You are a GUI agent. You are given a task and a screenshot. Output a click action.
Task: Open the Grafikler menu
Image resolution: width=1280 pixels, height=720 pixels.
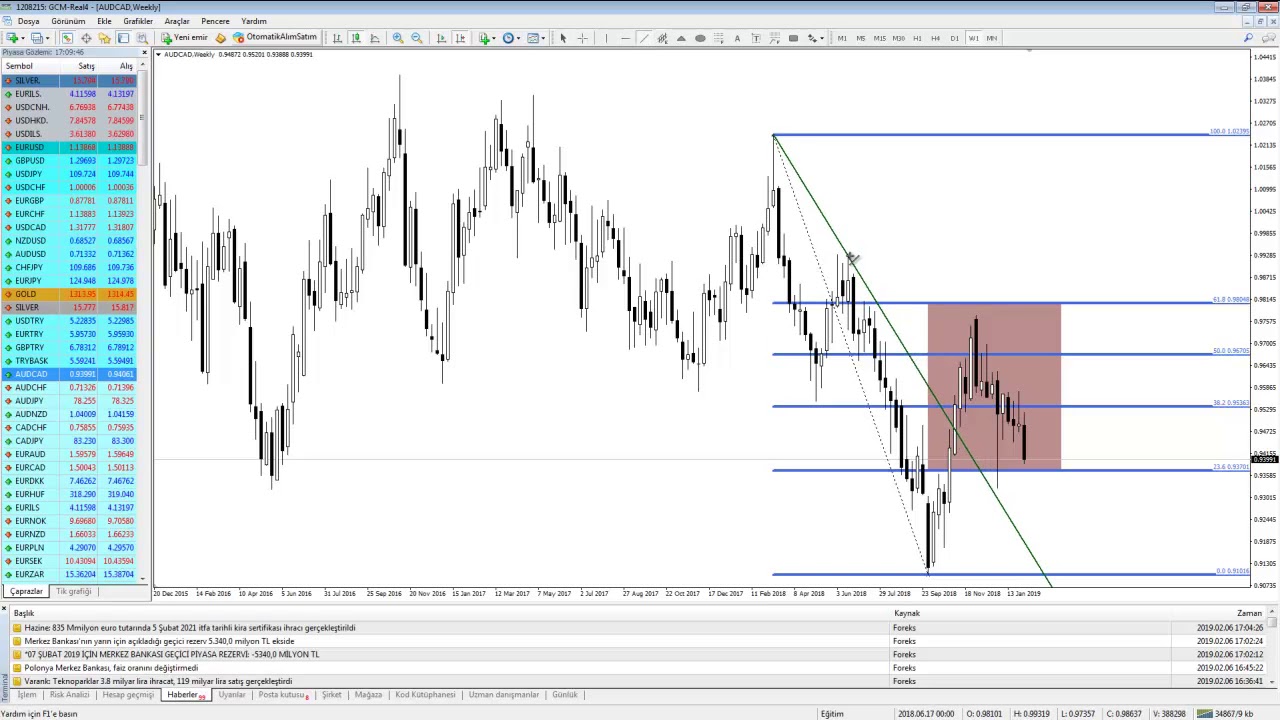[x=138, y=21]
